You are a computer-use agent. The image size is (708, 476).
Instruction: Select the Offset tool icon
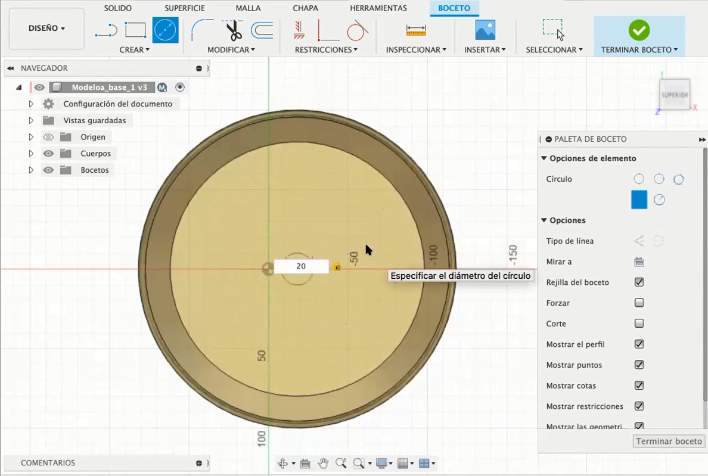pos(262,31)
